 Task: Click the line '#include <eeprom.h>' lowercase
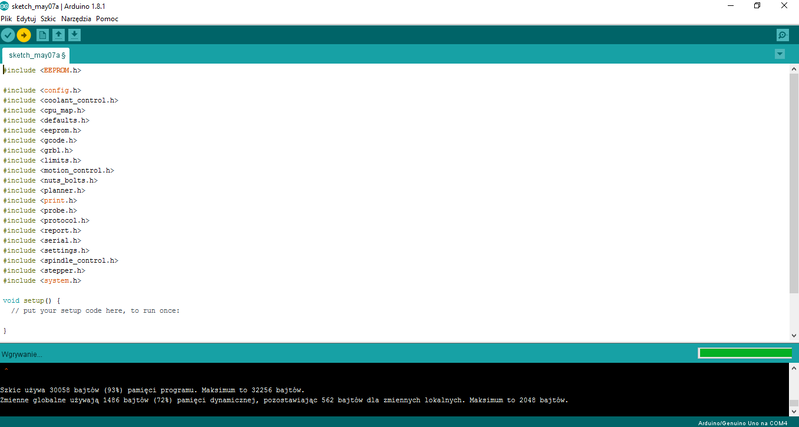coord(42,130)
